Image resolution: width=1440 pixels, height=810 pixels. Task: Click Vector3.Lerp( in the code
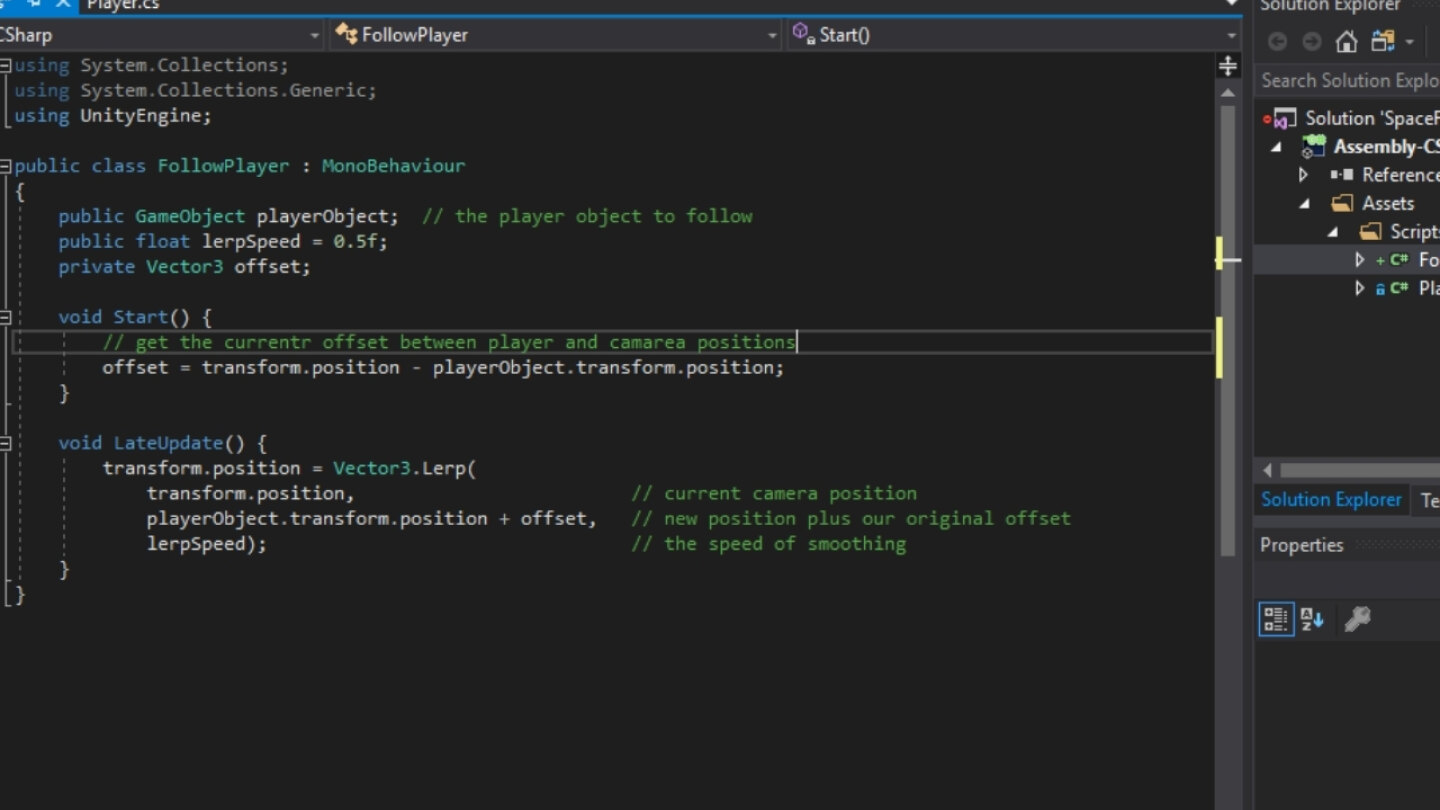click(405, 468)
